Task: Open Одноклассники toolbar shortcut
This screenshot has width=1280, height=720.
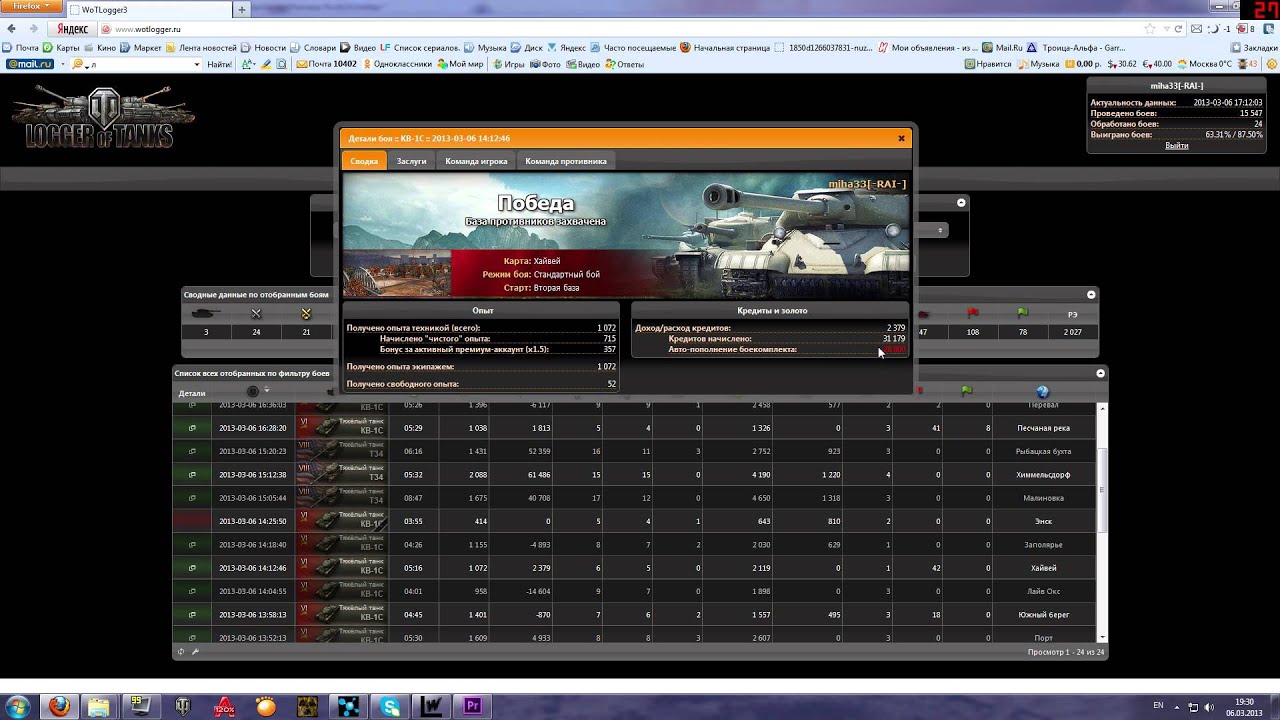Action: [396, 64]
